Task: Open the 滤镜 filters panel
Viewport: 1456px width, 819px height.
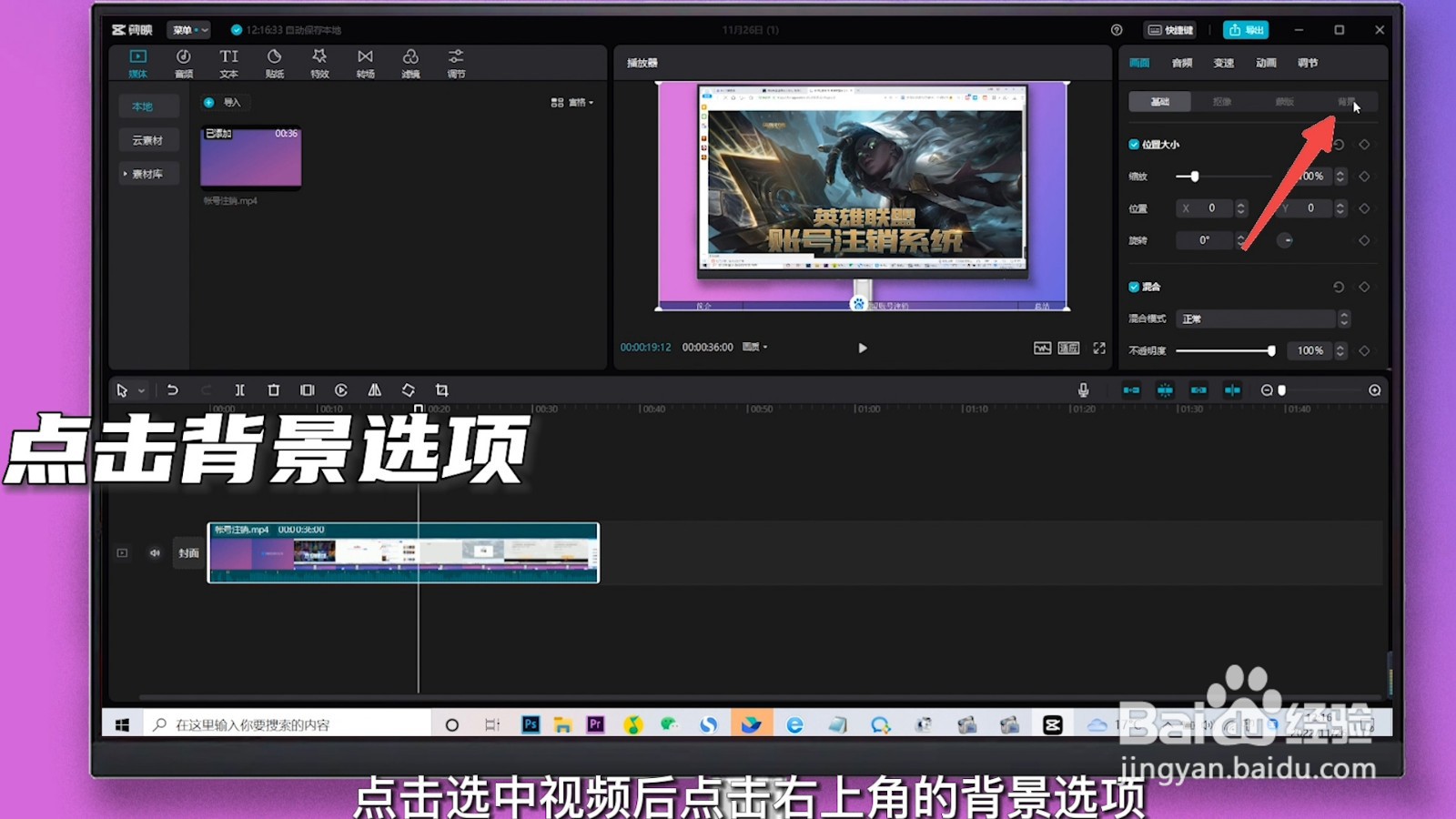Action: [x=410, y=63]
